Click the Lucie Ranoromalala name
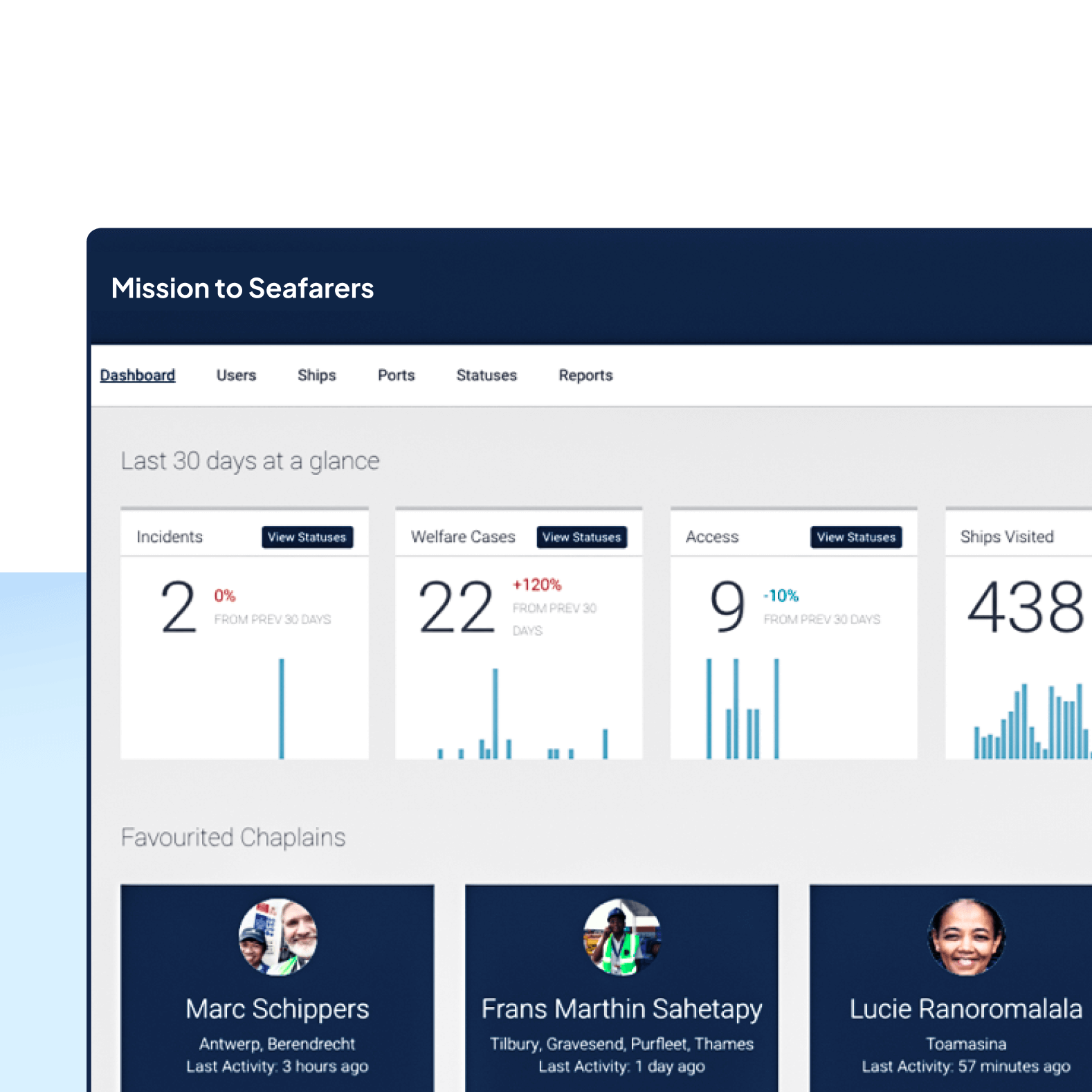The height and width of the screenshot is (1092, 1092). point(966,1009)
